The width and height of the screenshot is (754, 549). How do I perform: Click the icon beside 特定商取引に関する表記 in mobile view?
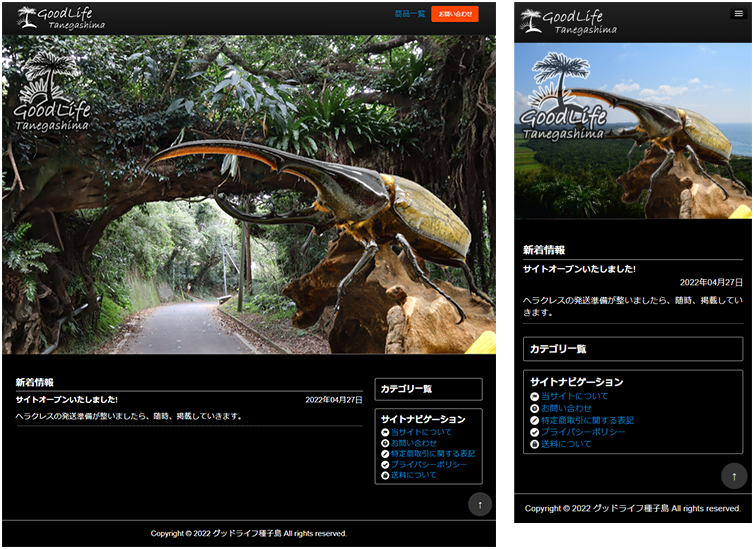click(535, 420)
